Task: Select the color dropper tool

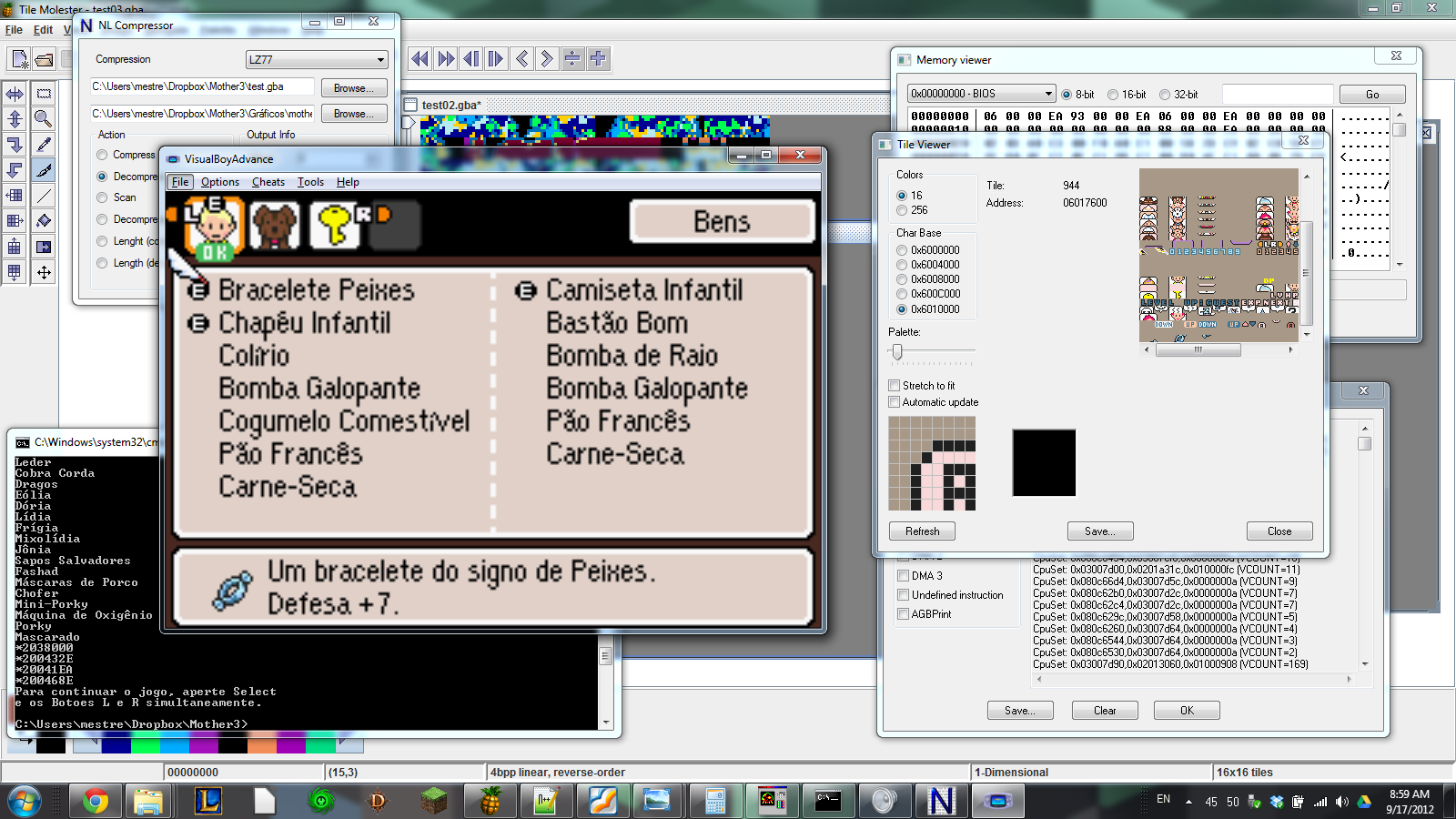Action: 43,145
